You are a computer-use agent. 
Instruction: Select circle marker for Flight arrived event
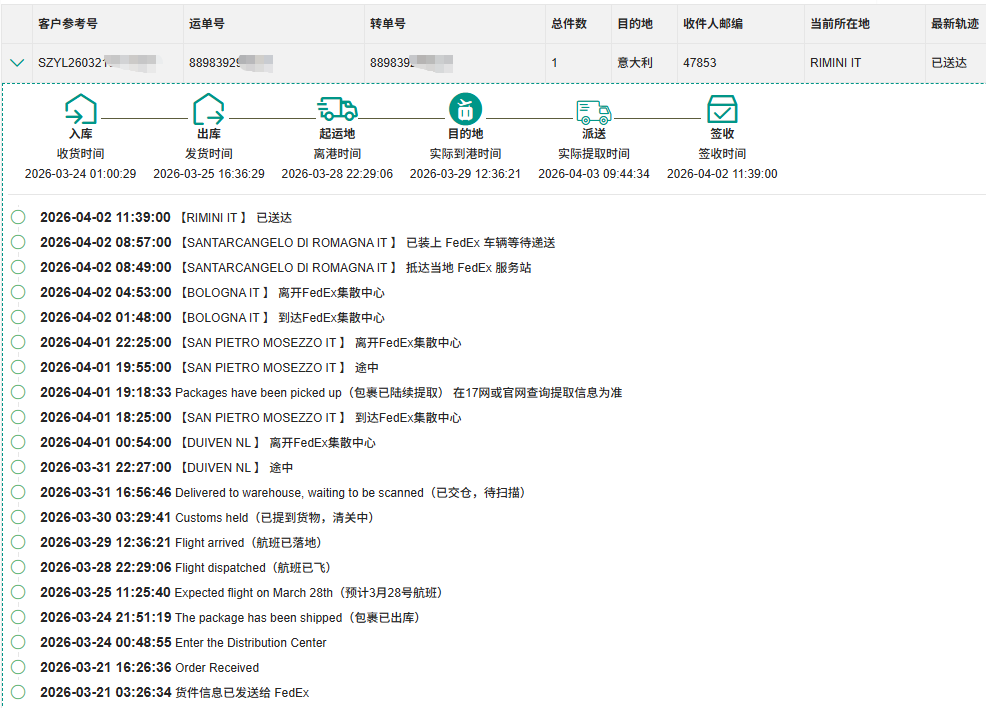pyautogui.click(x=18, y=542)
